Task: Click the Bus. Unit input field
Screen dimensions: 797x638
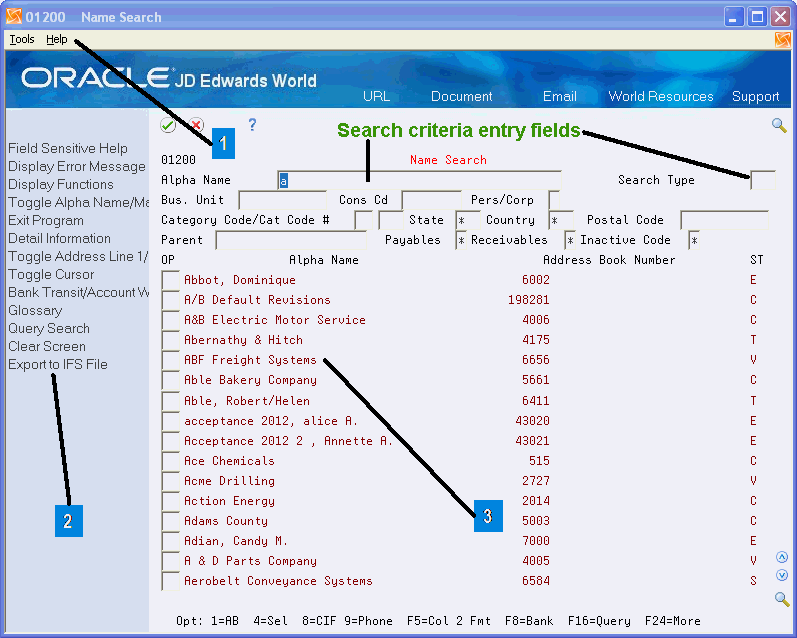Action: [283, 200]
